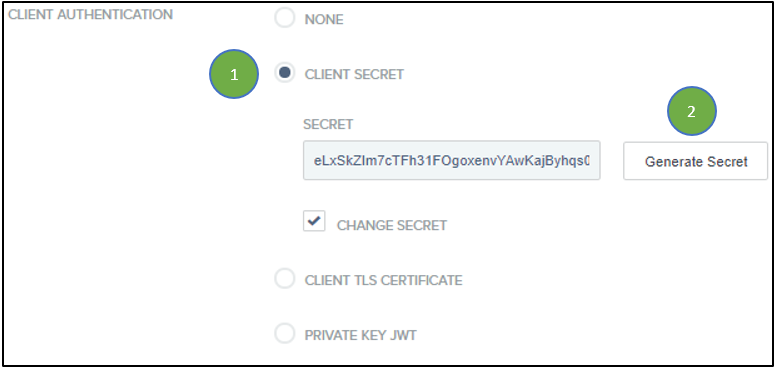
Task: Click the PRIVATE KEY JWT label text
Action: click(360, 335)
